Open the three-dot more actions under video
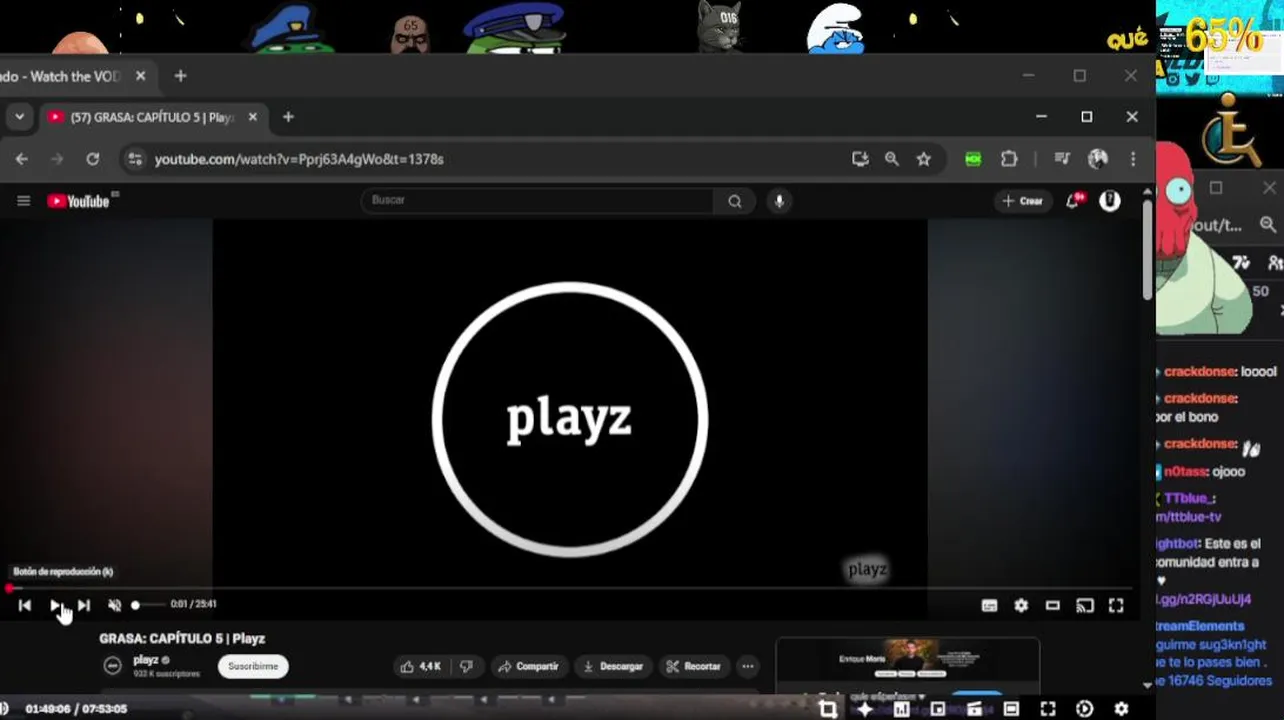Image resolution: width=1284 pixels, height=720 pixels. coord(748,666)
